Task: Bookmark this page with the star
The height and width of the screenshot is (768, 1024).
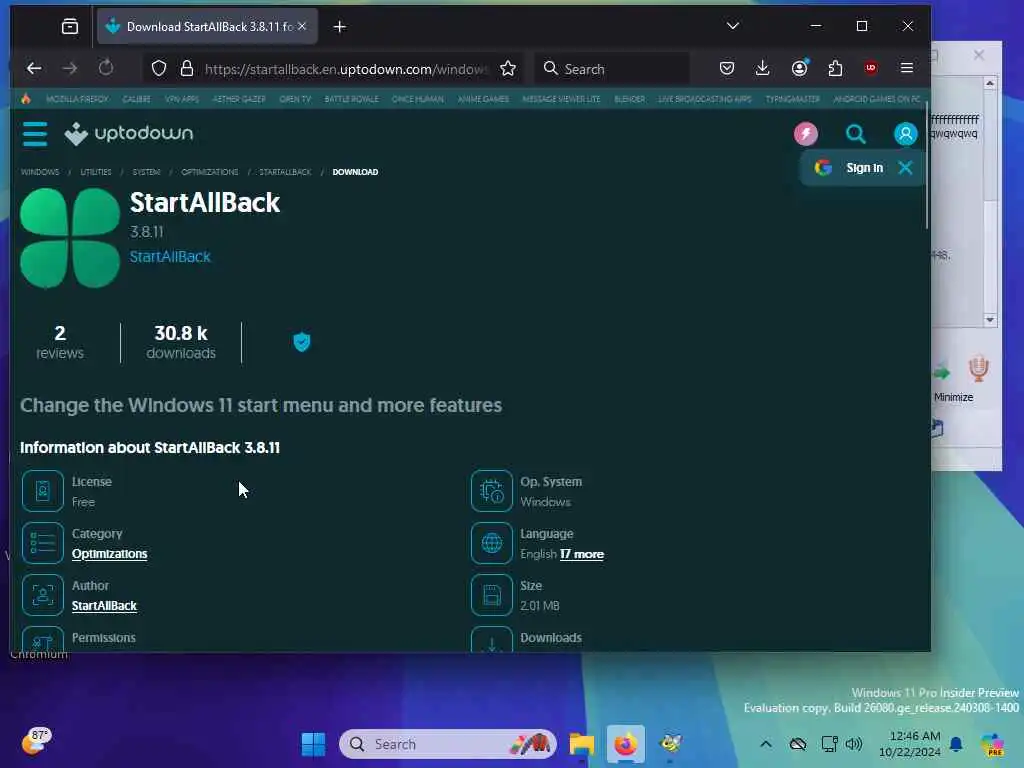Action: pyautogui.click(x=508, y=68)
